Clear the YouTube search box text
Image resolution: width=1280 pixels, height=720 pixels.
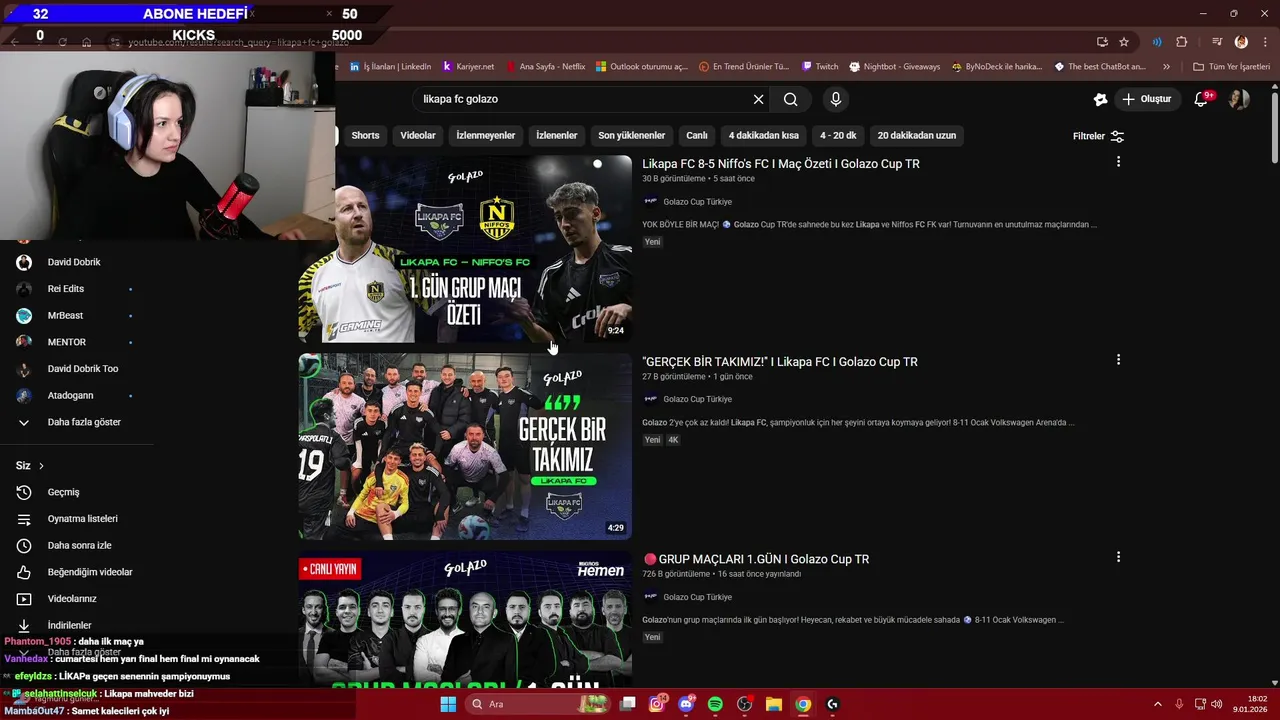pos(758,99)
